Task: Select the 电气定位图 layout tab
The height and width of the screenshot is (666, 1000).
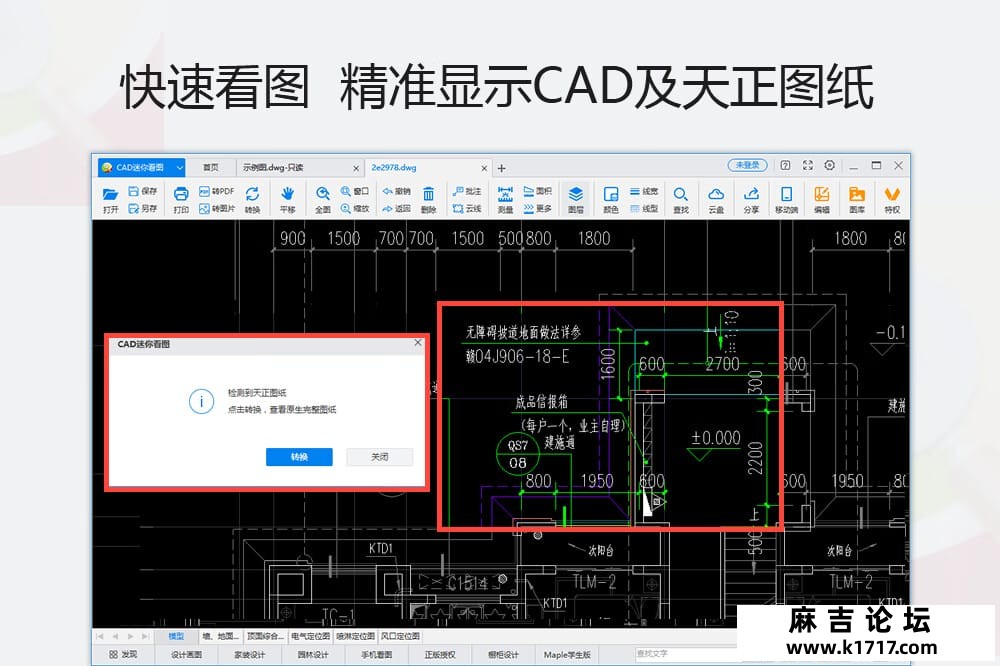Action: tap(311, 636)
